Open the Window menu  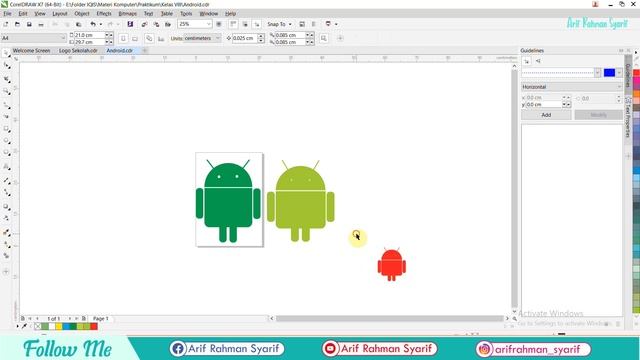pos(209,13)
